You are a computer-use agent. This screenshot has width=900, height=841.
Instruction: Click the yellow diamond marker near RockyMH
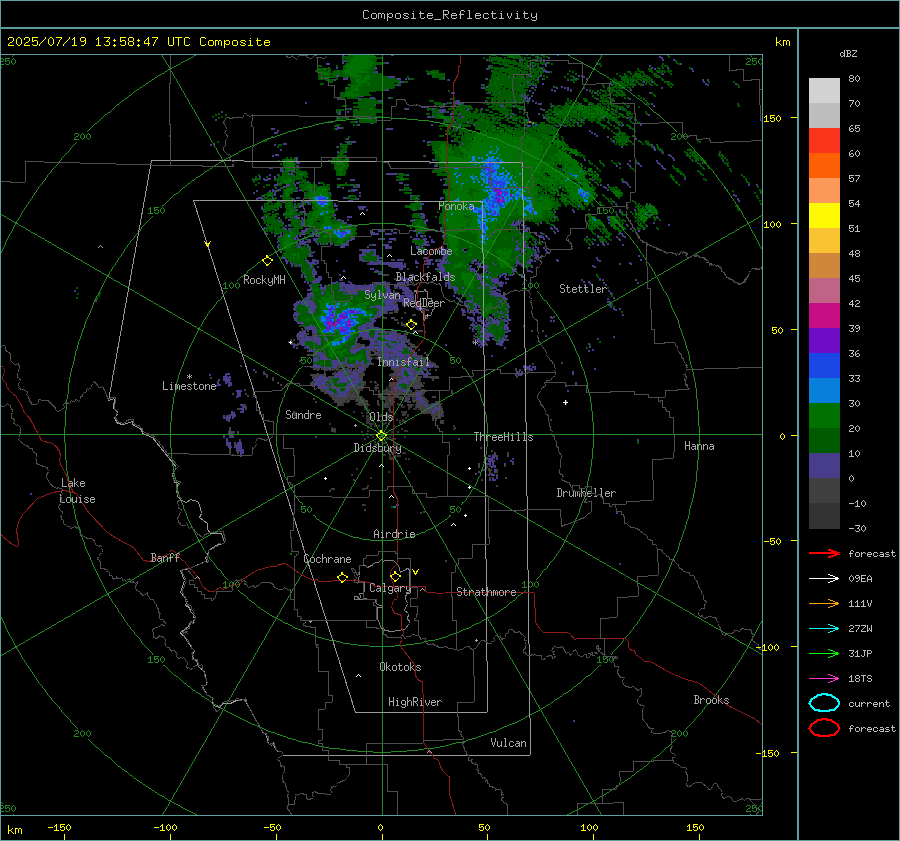coord(267,261)
